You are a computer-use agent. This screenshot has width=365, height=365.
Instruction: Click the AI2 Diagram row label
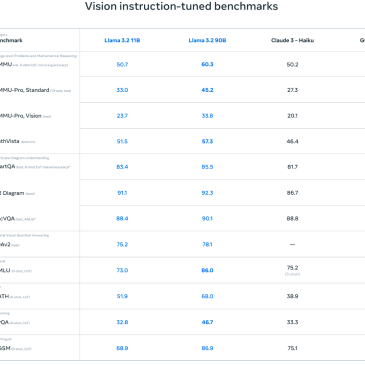12,193
